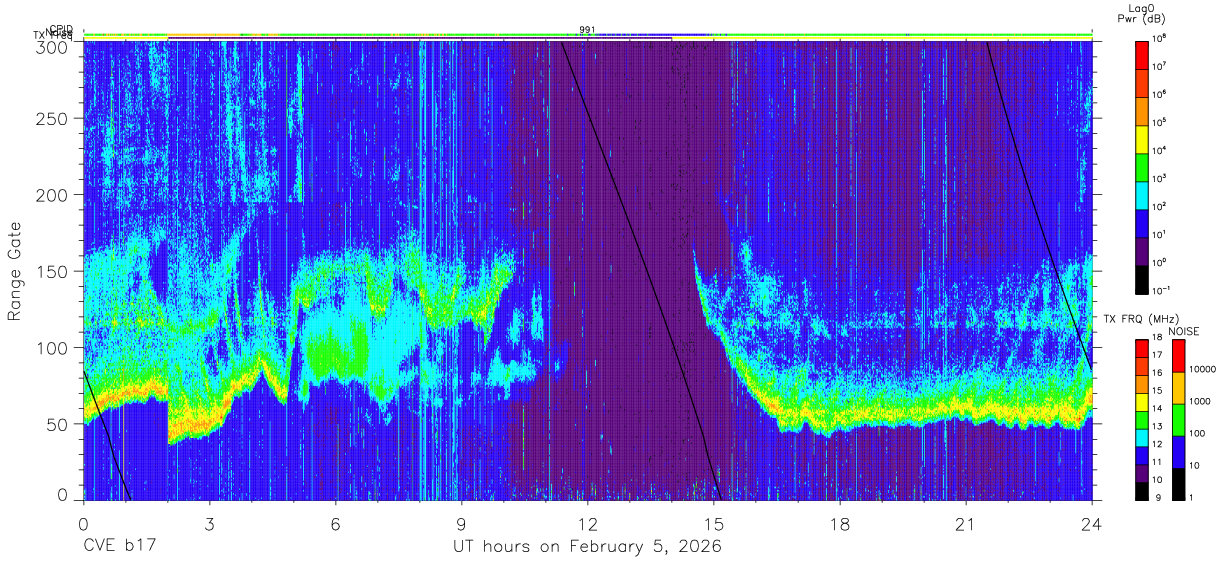The width and height of the screenshot is (1228, 567).
Task: Click the cyan segment of the Lag0 Pwr colorbar
Action: pyautogui.click(x=1143, y=194)
